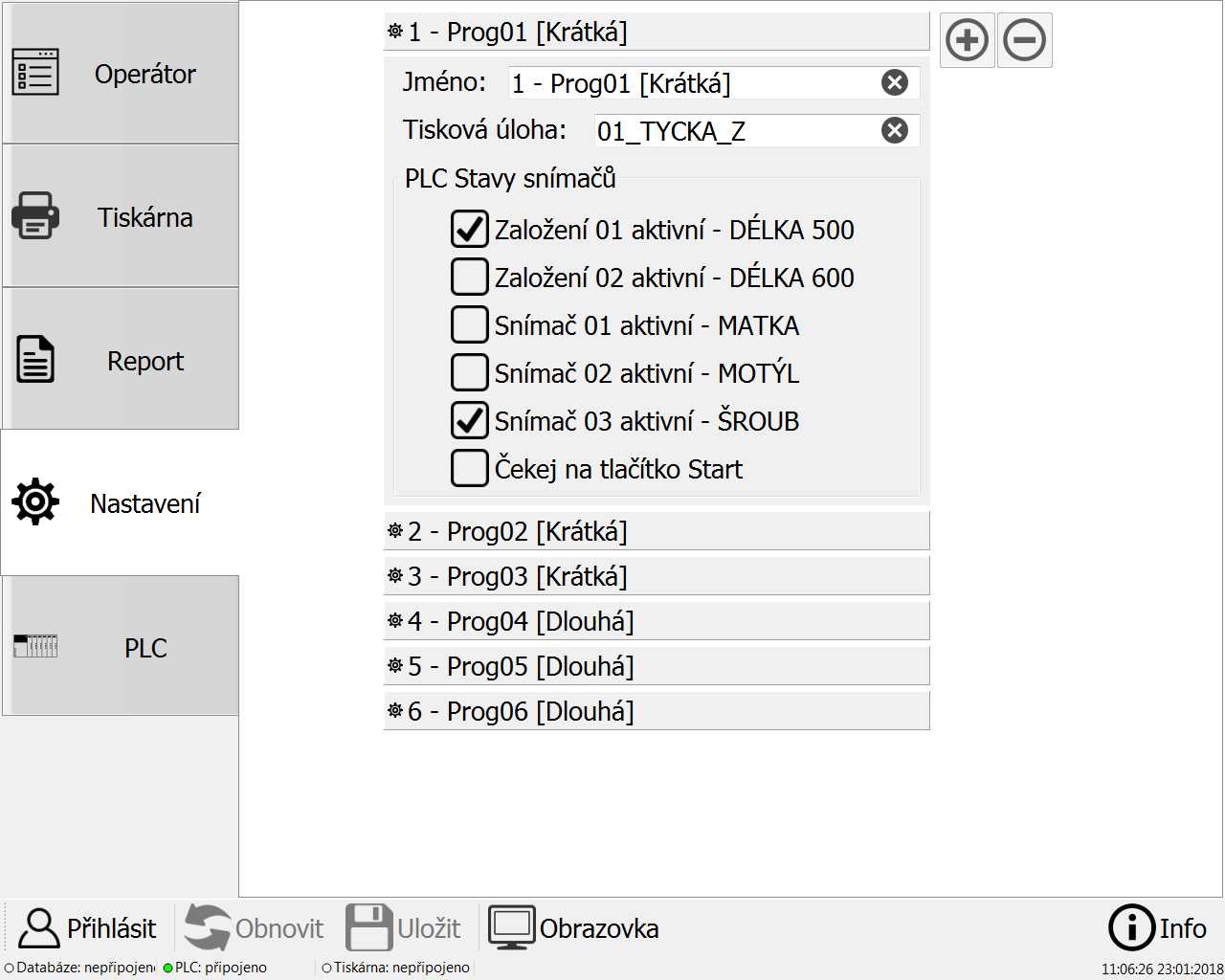Click the gear icon beside 2 - Prog02
This screenshot has width=1225, height=980.
coord(395,530)
